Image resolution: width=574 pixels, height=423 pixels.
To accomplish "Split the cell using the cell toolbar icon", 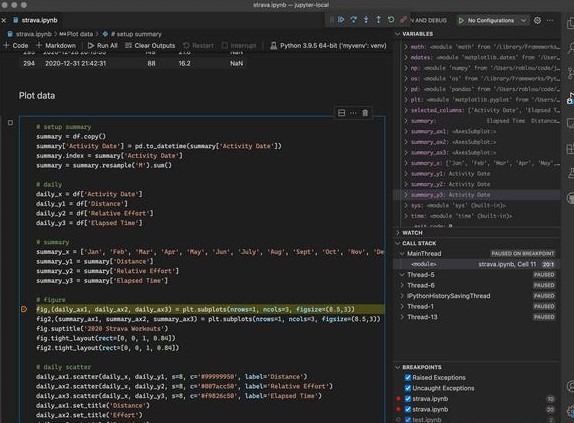I will (x=341, y=113).
